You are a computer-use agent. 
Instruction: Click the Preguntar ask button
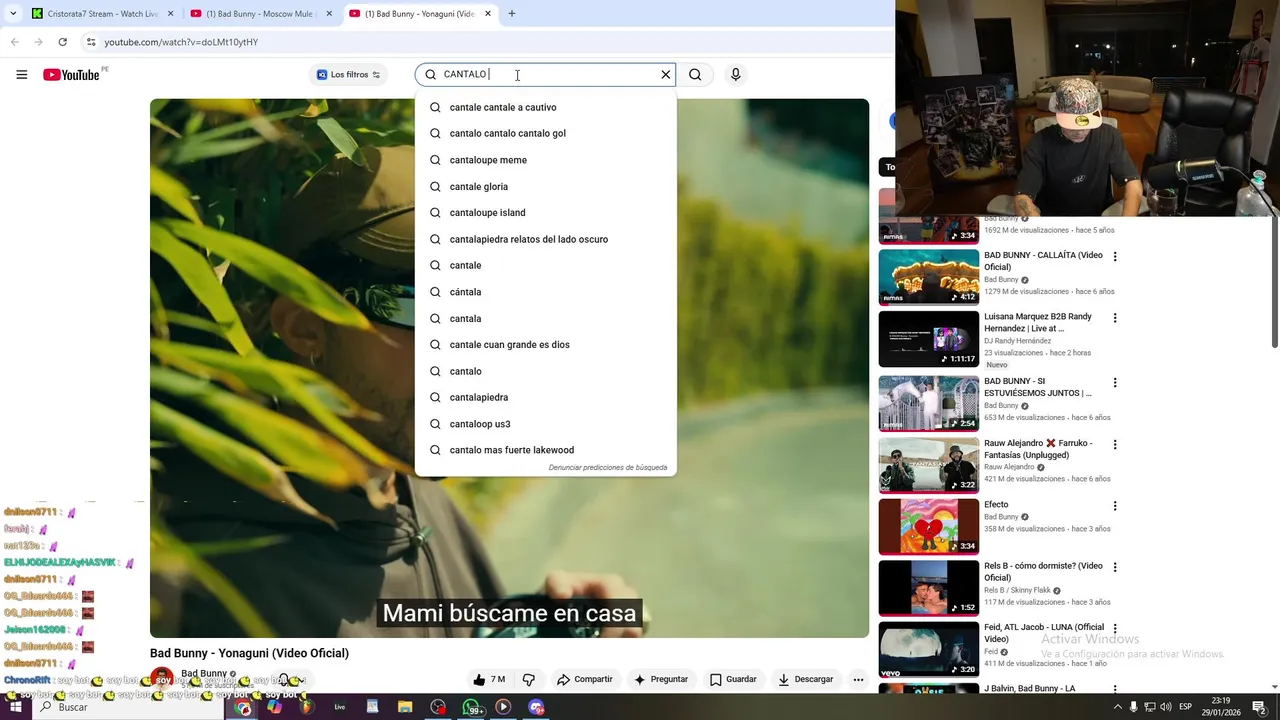tap(661, 679)
